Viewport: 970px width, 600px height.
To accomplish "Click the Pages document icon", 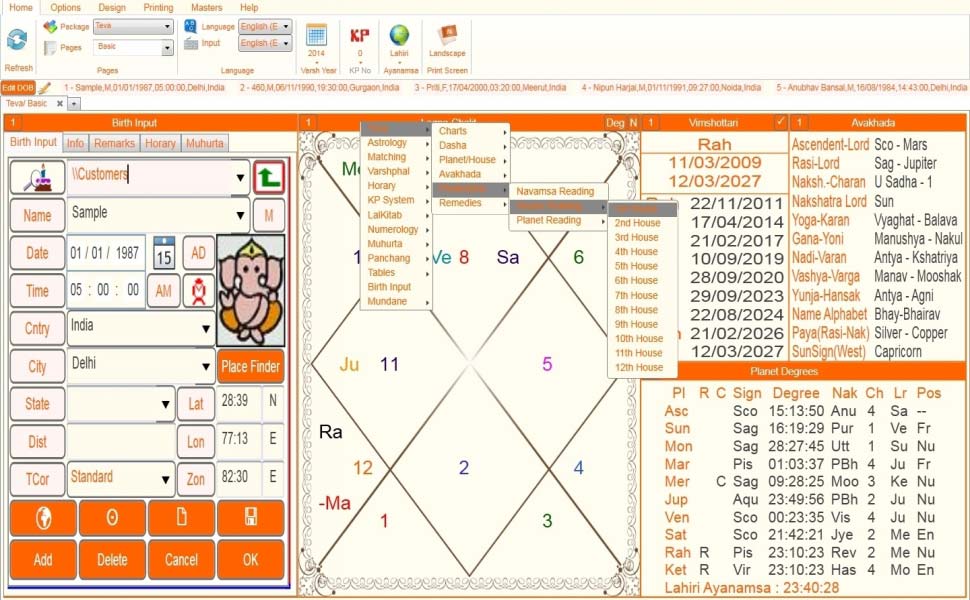I will 50,47.
